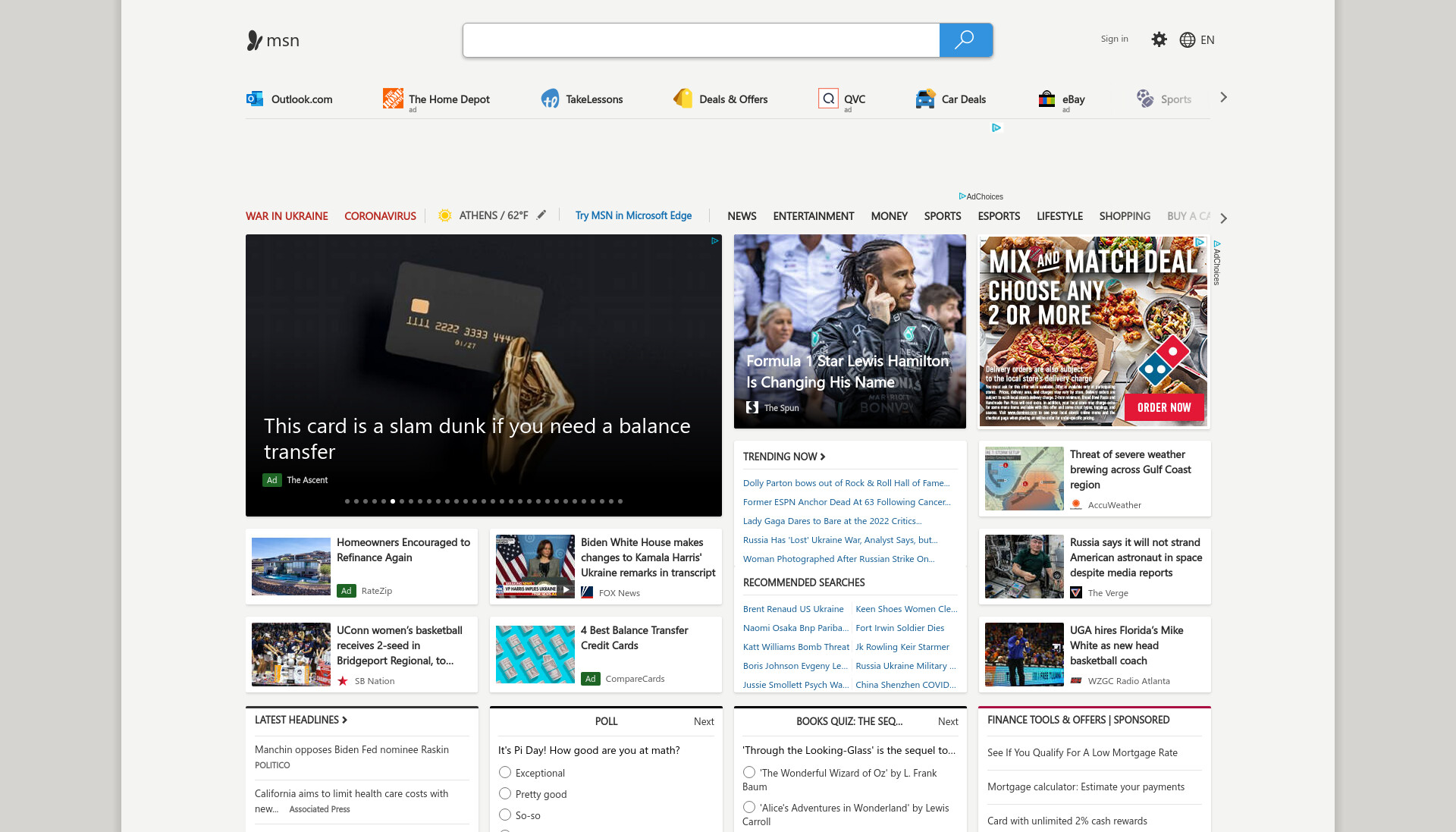The image size is (1456, 832).
Task: Expand more navigation categories arrow
Action: [x=1223, y=218]
